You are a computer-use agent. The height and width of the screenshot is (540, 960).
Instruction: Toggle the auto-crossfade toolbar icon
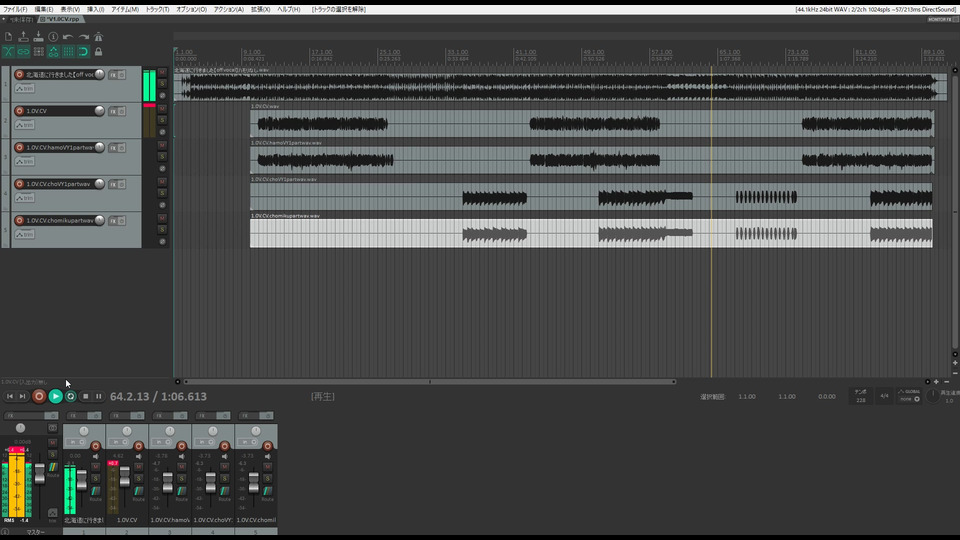coord(9,52)
